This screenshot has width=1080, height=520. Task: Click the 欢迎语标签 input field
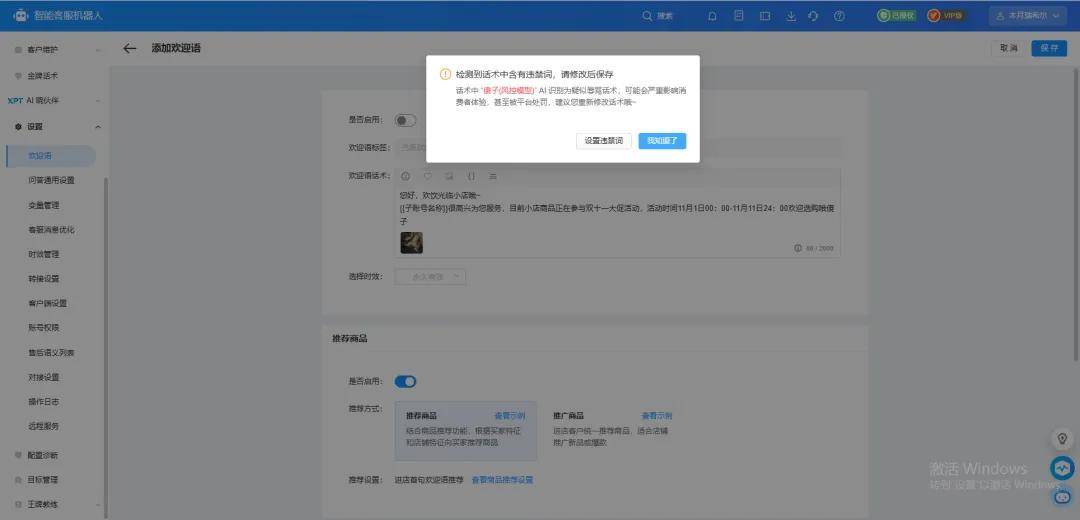(617, 147)
